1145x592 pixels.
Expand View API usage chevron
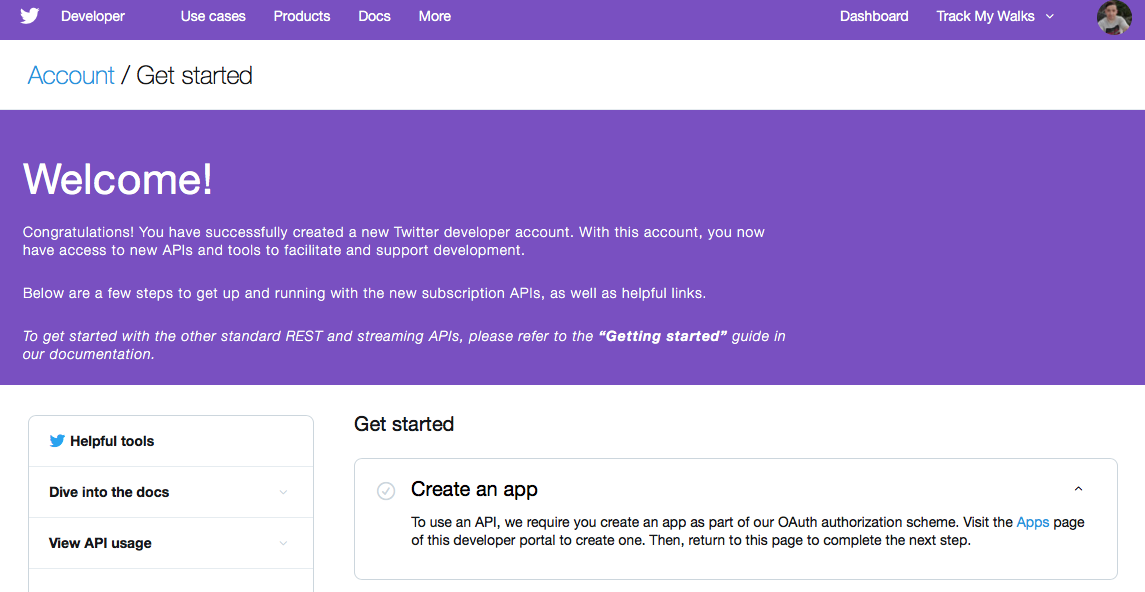(283, 543)
